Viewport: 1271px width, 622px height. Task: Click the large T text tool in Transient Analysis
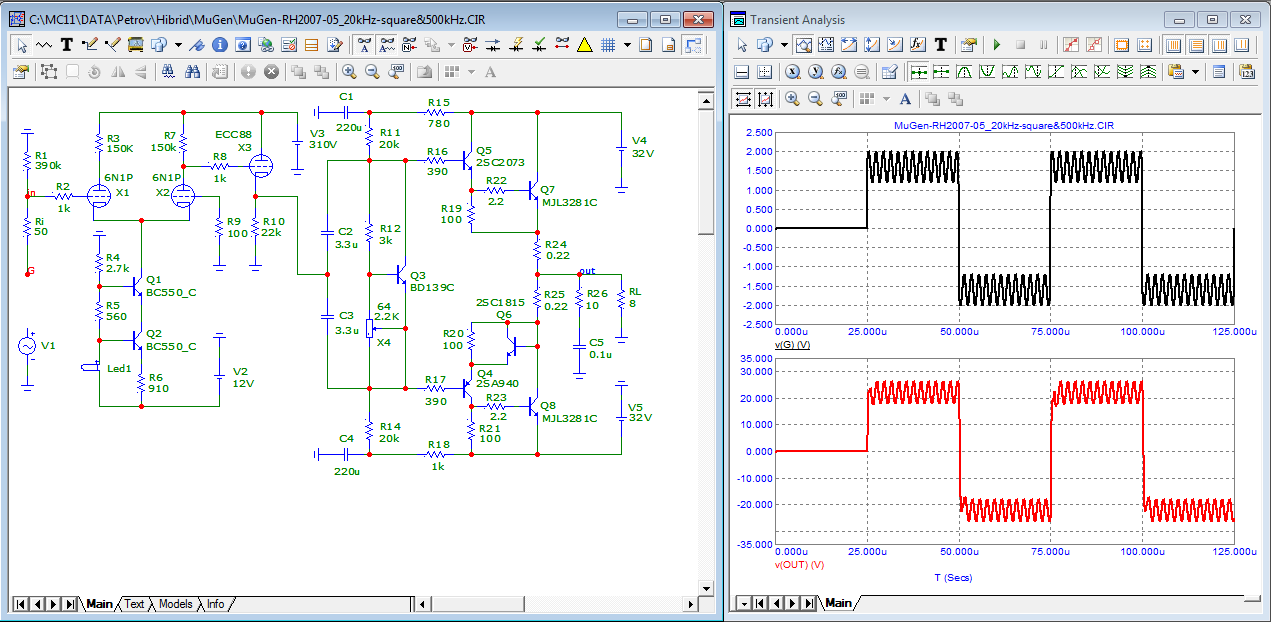coord(940,44)
